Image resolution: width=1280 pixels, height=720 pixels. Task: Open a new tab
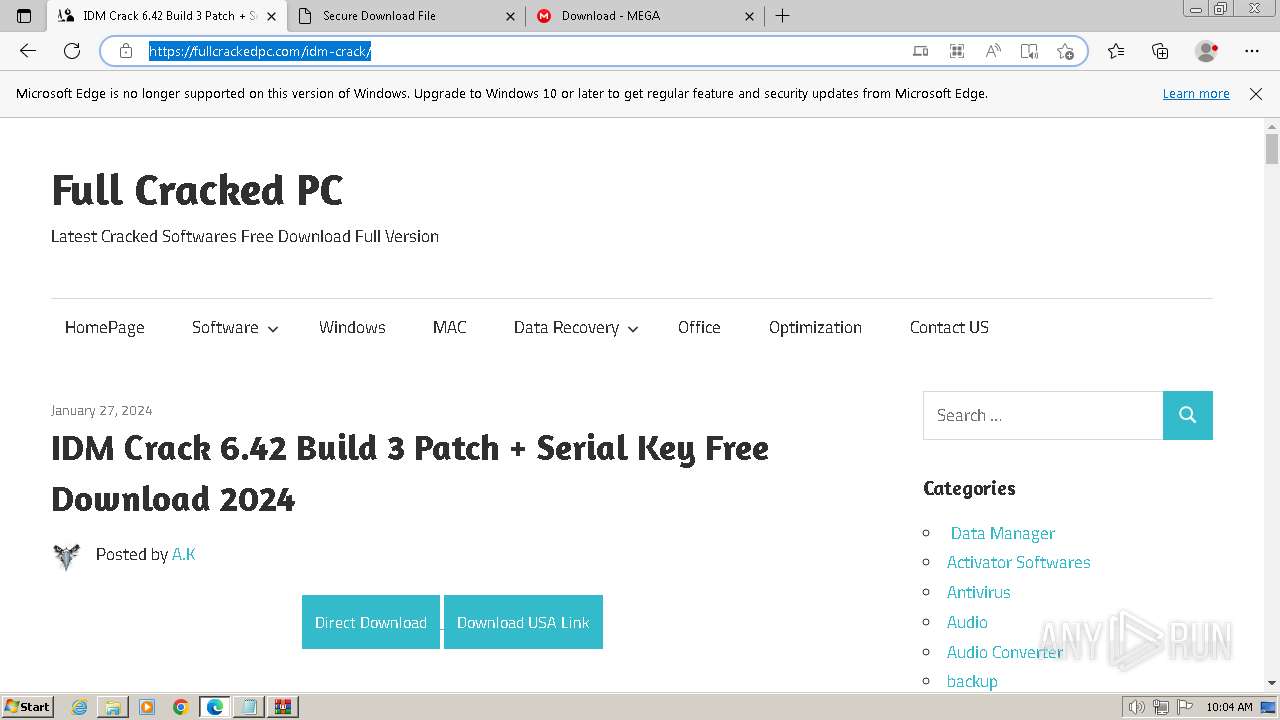point(782,16)
